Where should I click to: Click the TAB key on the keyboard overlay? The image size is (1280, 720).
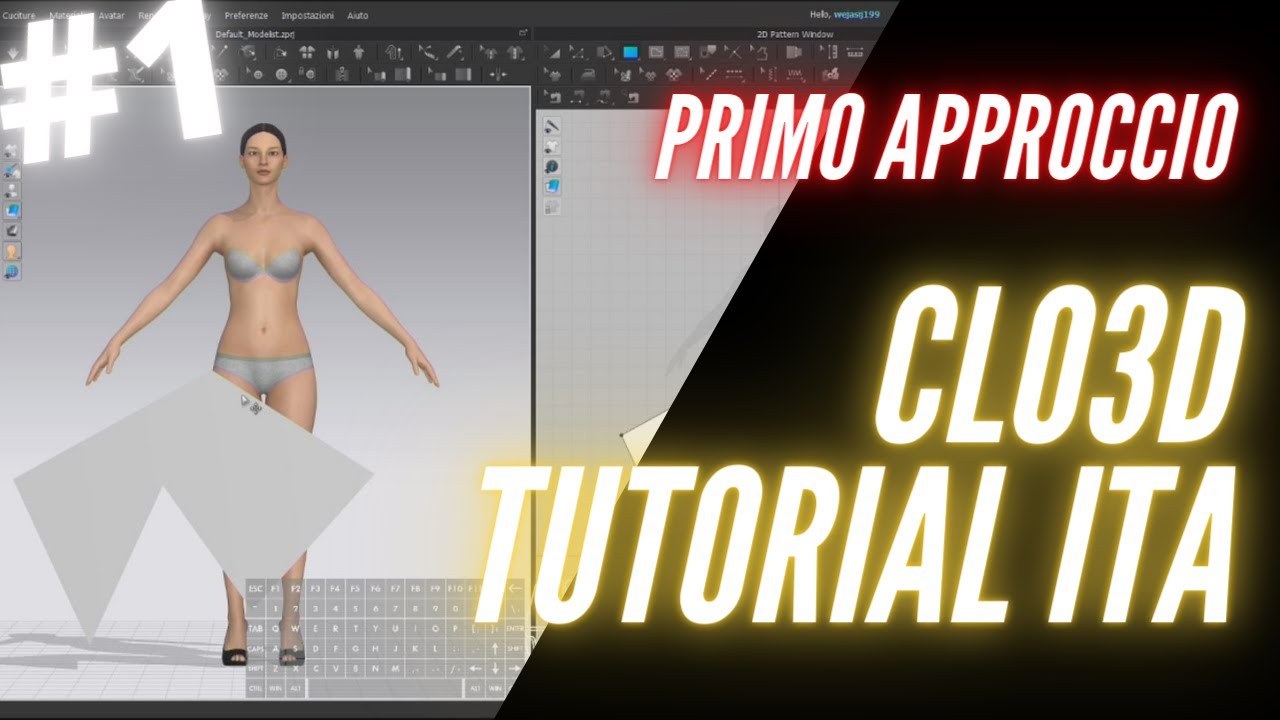pyautogui.click(x=256, y=628)
